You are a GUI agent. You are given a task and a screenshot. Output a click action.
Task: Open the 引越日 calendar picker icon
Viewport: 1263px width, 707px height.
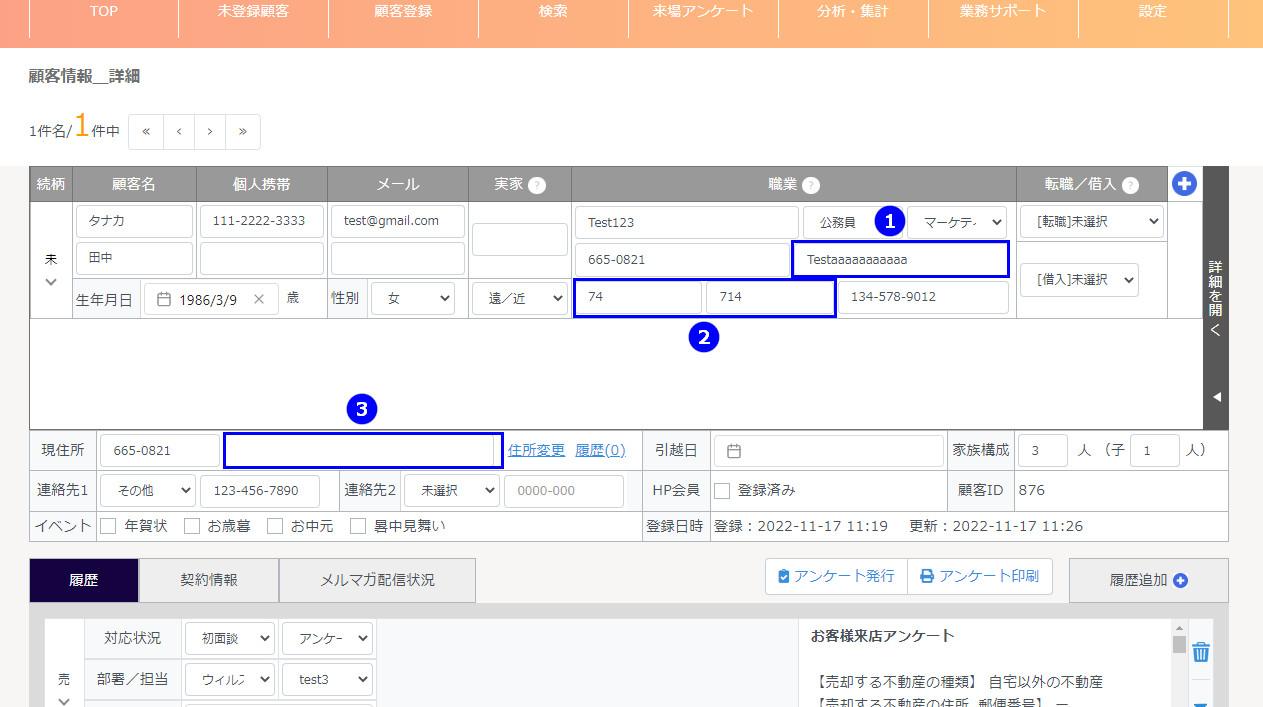[733, 451]
